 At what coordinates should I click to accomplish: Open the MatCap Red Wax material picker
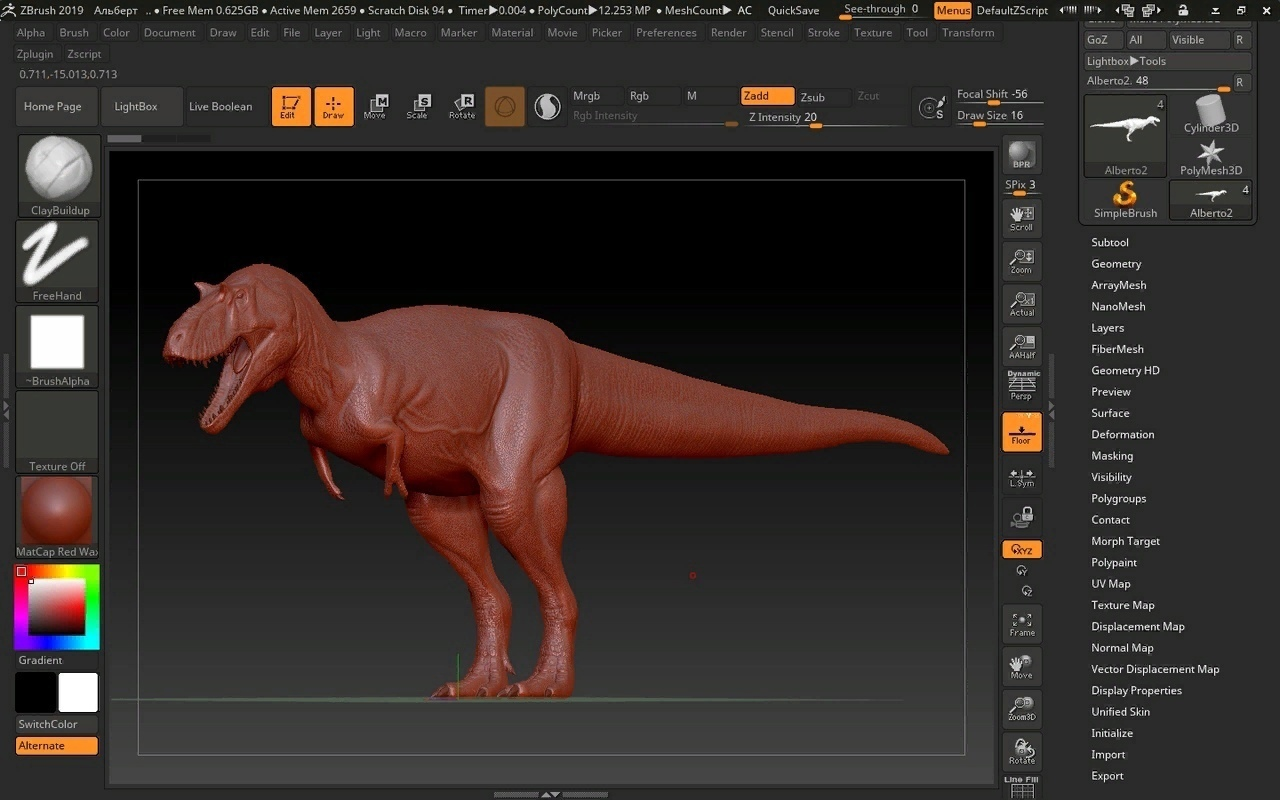(57, 517)
